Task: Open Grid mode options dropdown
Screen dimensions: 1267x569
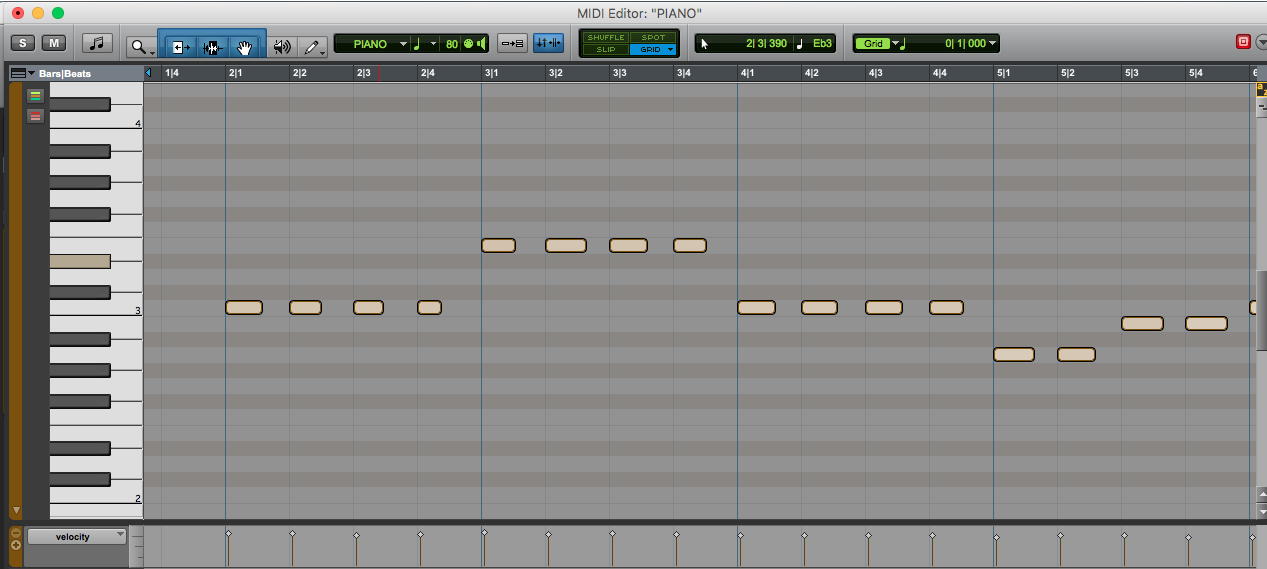Action: click(x=670, y=49)
